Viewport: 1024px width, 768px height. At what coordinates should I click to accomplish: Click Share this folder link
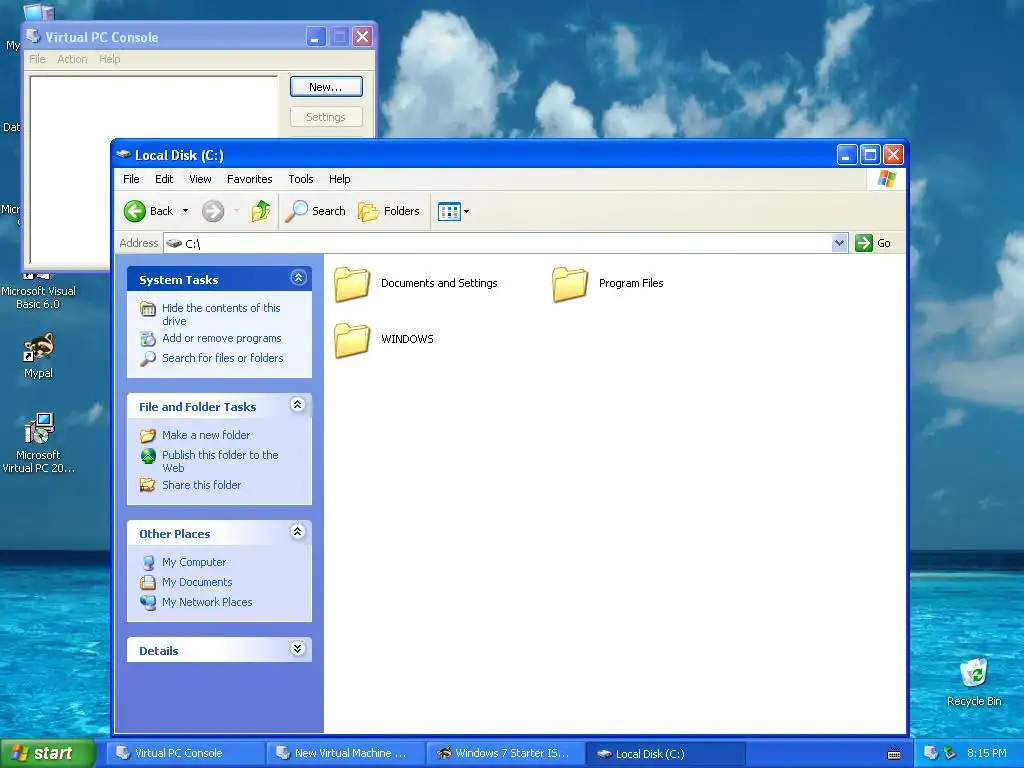pyautogui.click(x=201, y=485)
